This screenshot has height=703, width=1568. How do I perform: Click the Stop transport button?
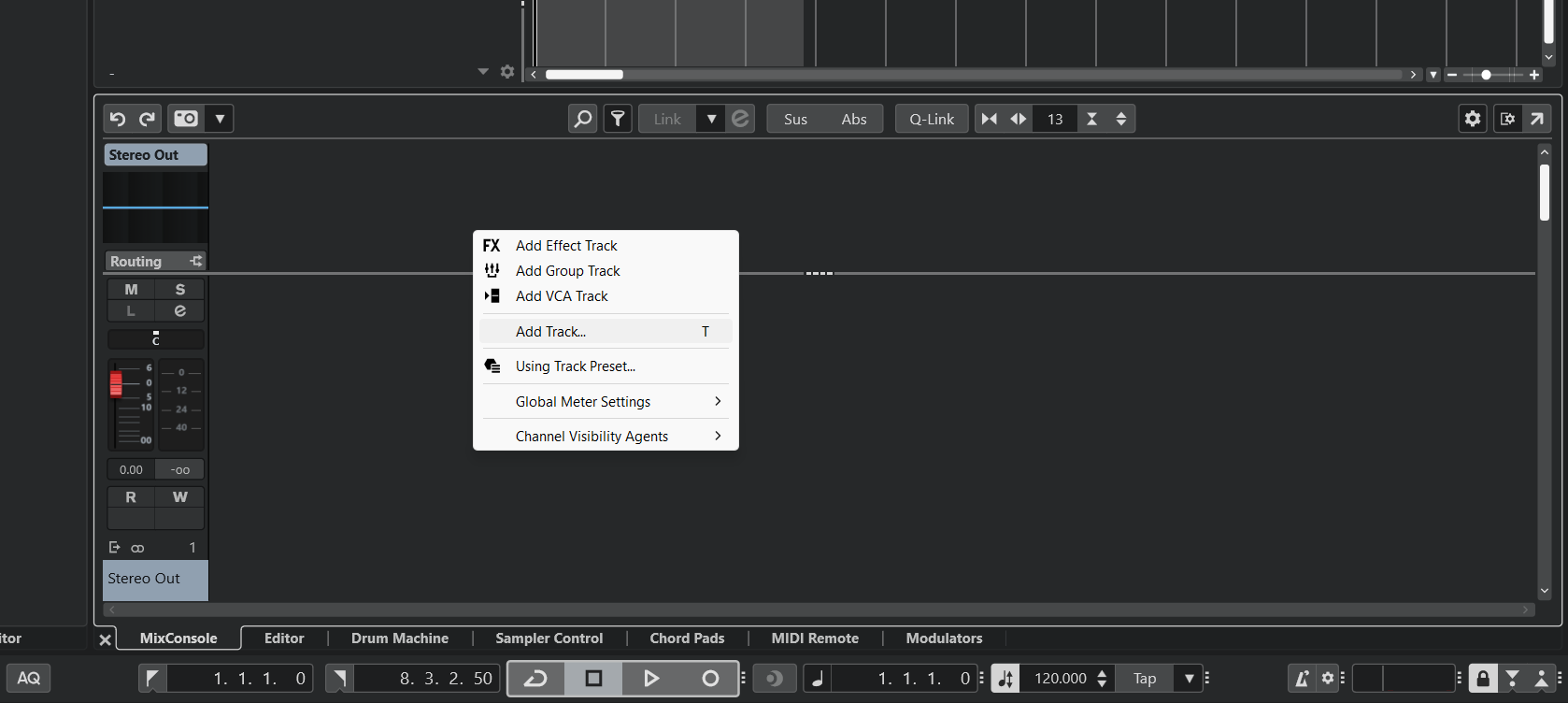pyautogui.click(x=593, y=679)
